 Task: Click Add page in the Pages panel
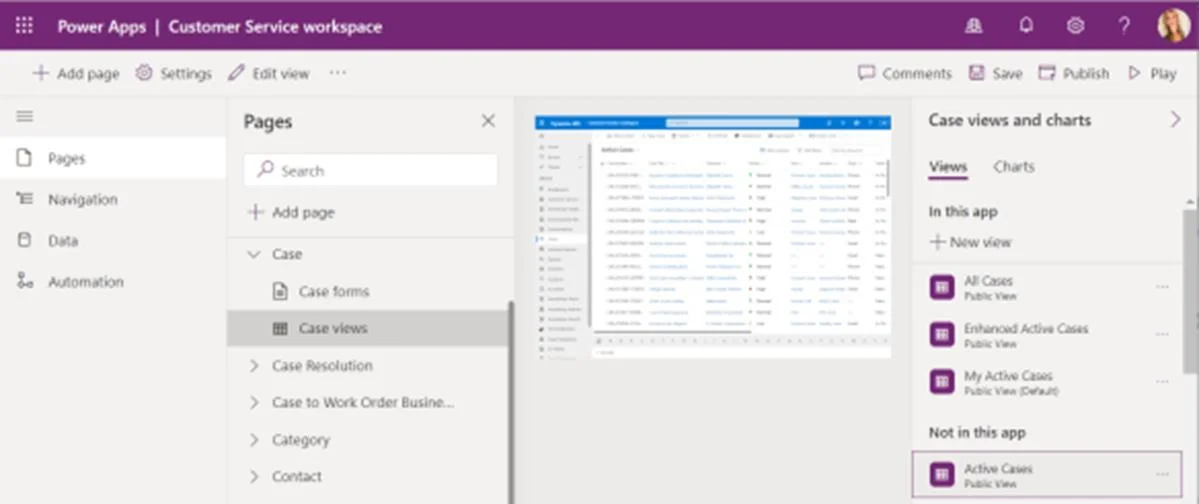(x=291, y=213)
